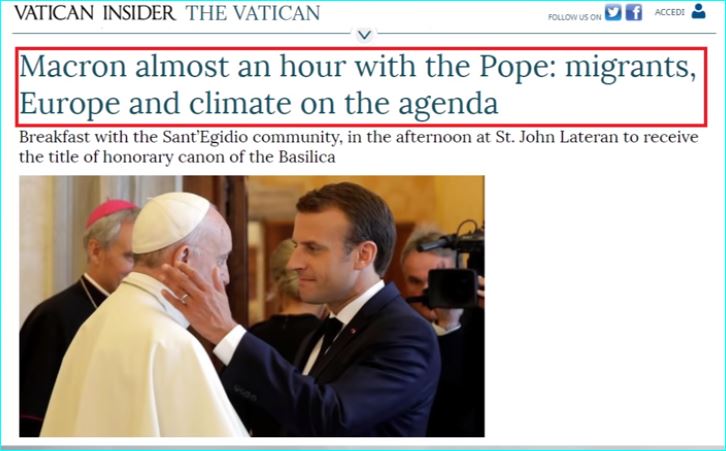
Task: Click the bishop's red skullcap in photo
Action: pyautogui.click(x=111, y=211)
